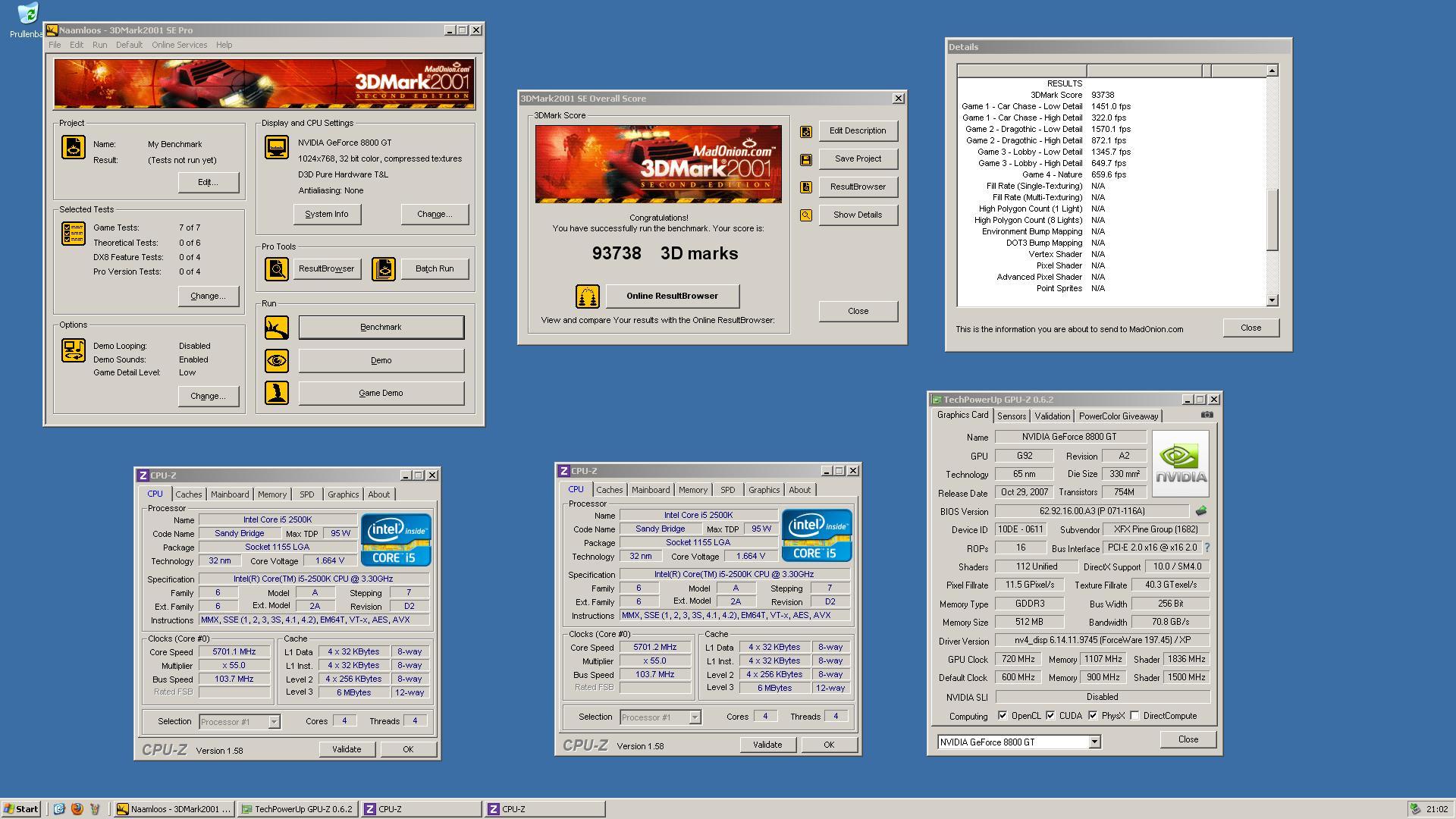Click OK in the right CPU-Z window
This screenshot has height=819, width=1456.
828,745
